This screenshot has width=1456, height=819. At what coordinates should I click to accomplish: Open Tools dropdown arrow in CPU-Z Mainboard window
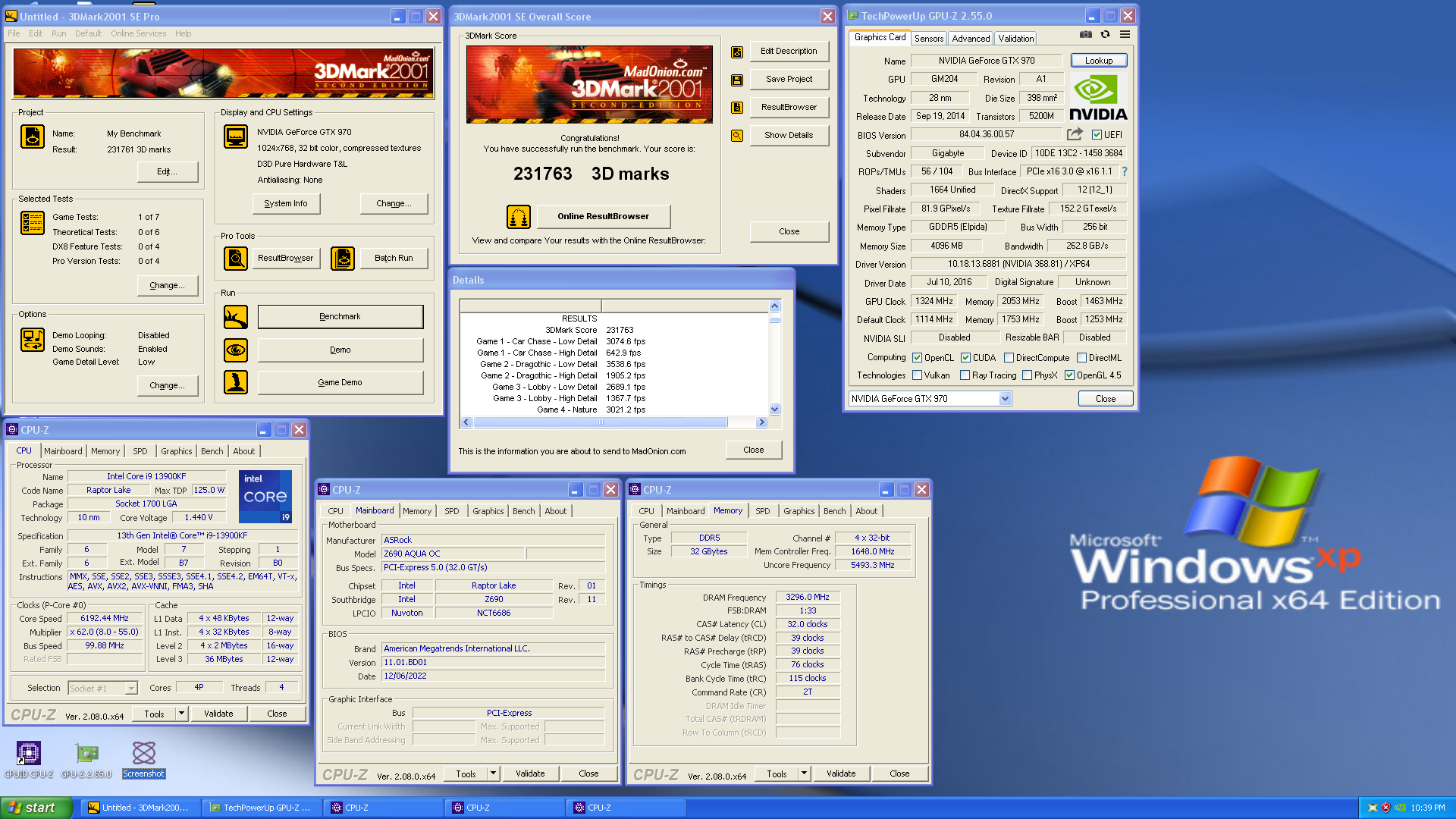coord(493,773)
